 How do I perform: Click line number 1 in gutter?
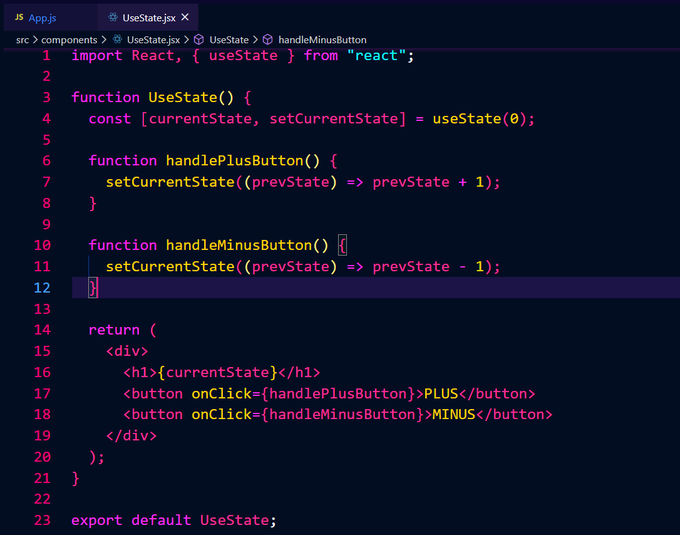point(46,55)
